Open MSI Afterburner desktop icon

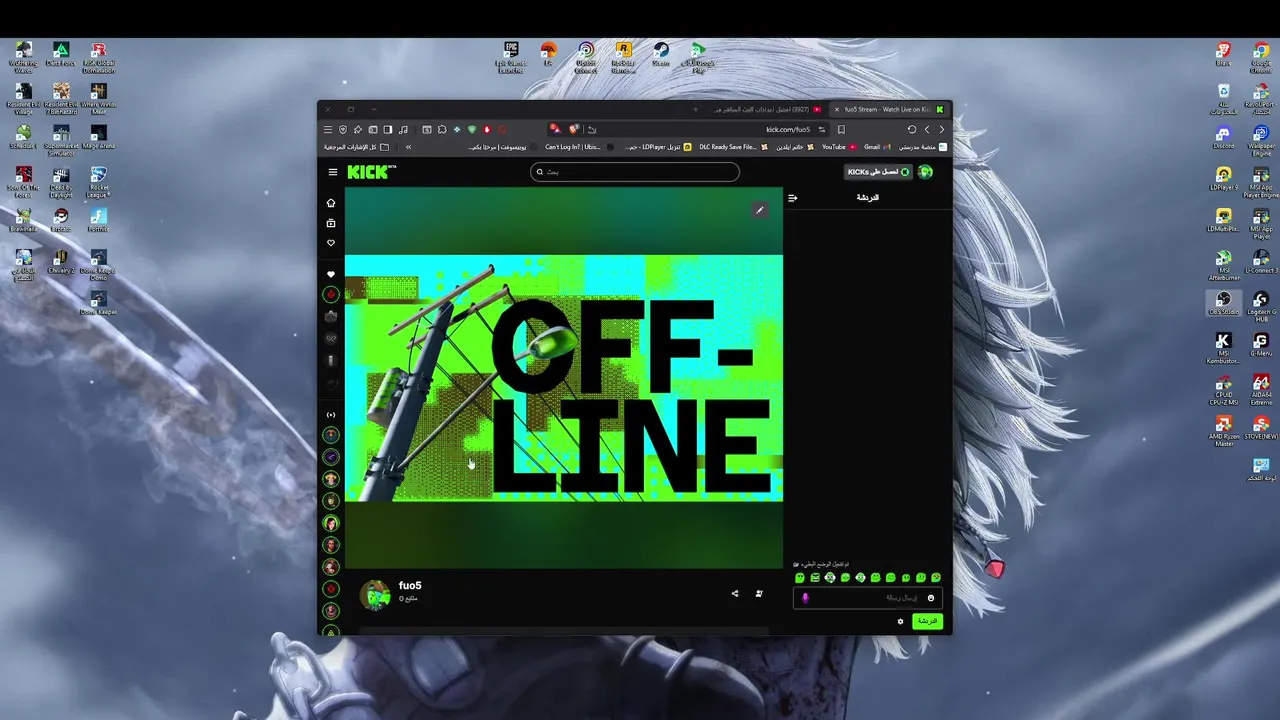pyautogui.click(x=1223, y=266)
